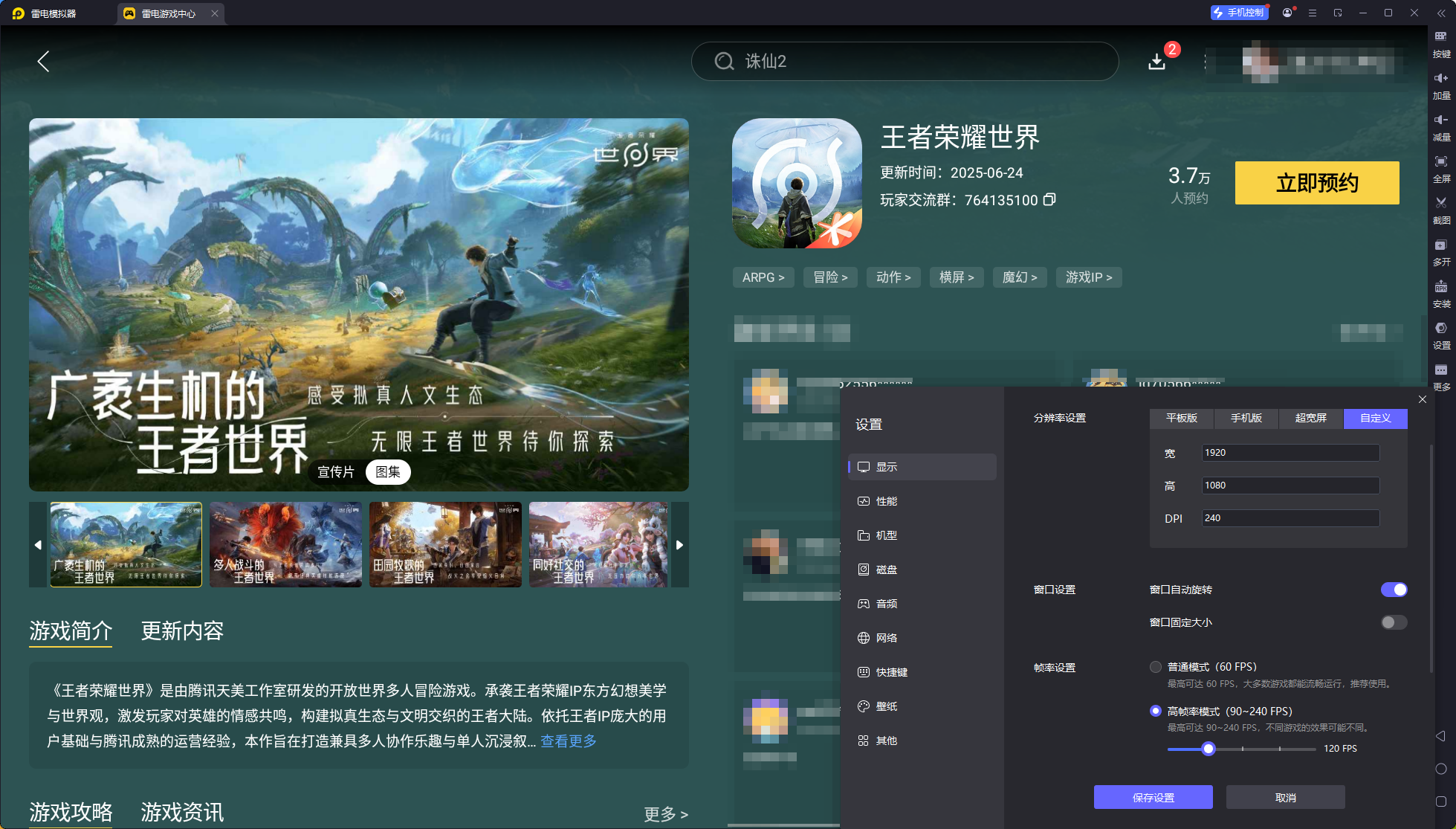Open the 冒险 > genre tag
The height and width of the screenshot is (829, 1456).
click(x=830, y=277)
